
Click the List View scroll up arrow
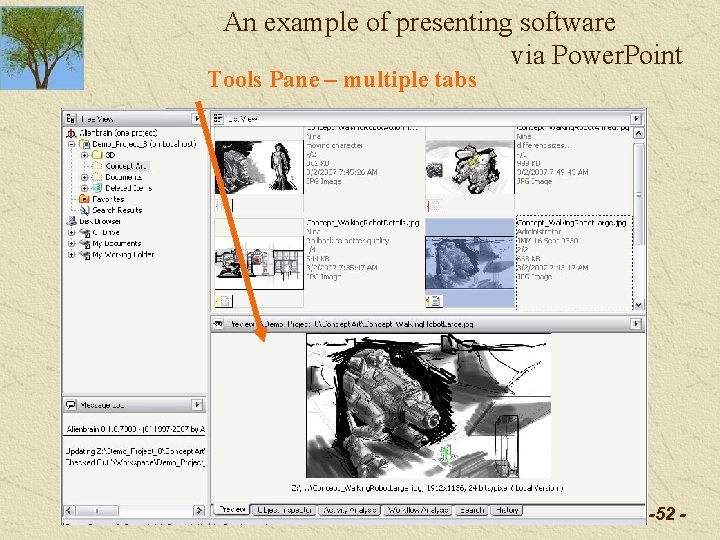639,133
